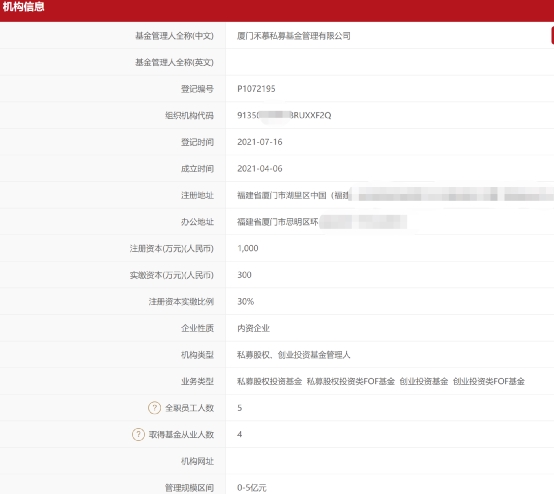Image resolution: width=554 pixels, height=494 pixels.
Task: Click help icon beside 全职员工人数
Action: pos(154,408)
